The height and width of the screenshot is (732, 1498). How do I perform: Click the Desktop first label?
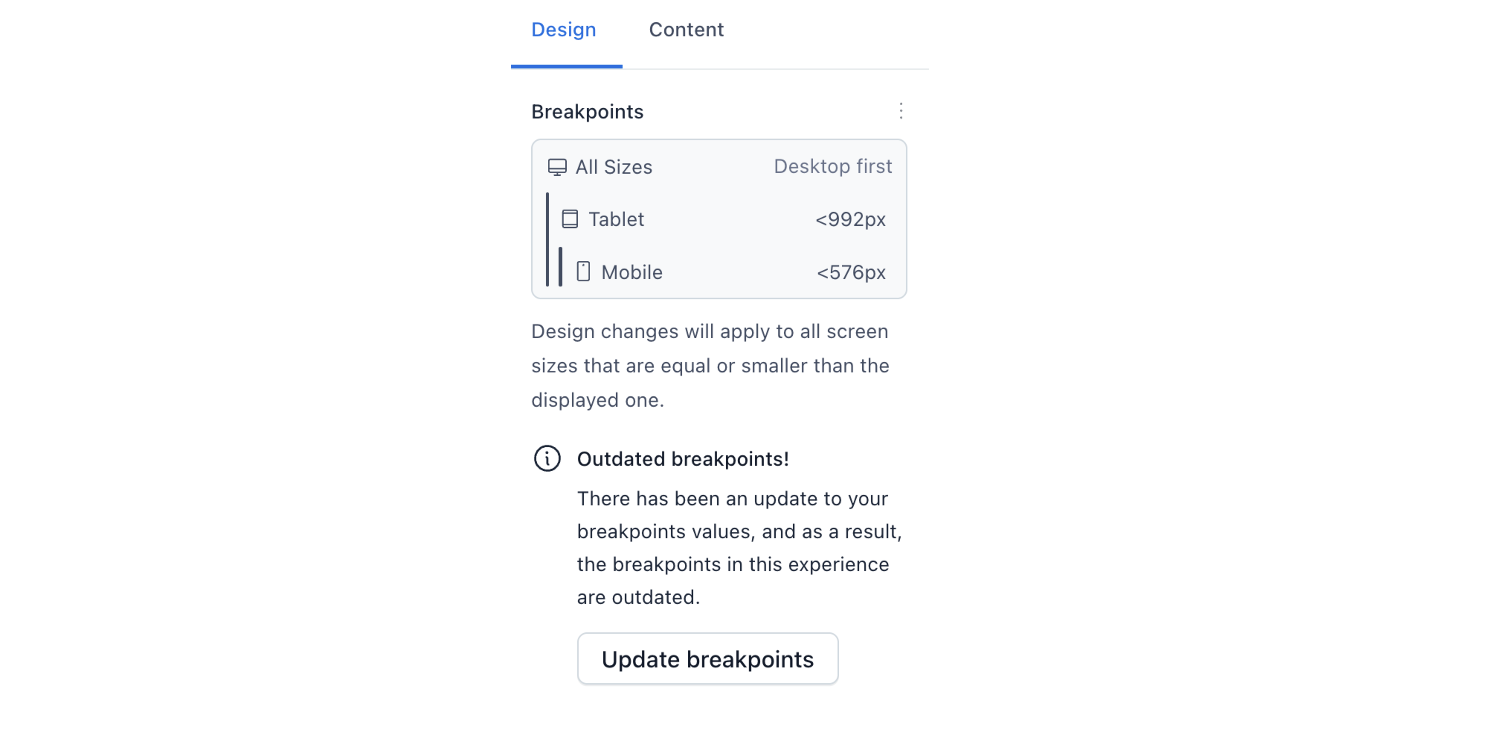pyautogui.click(x=833, y=166)
